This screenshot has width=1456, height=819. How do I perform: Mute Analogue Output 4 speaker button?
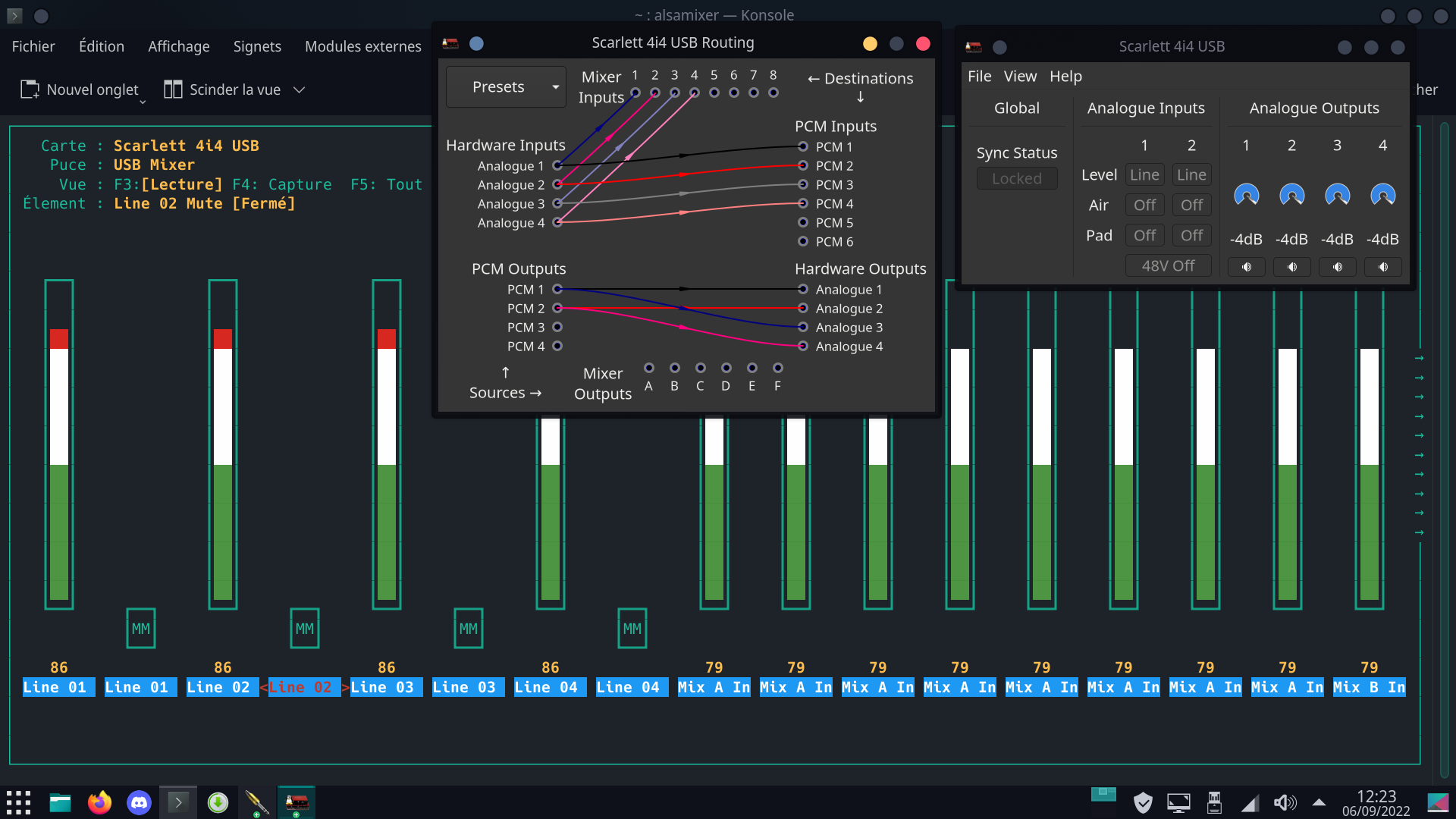(x=1382, y=267)
